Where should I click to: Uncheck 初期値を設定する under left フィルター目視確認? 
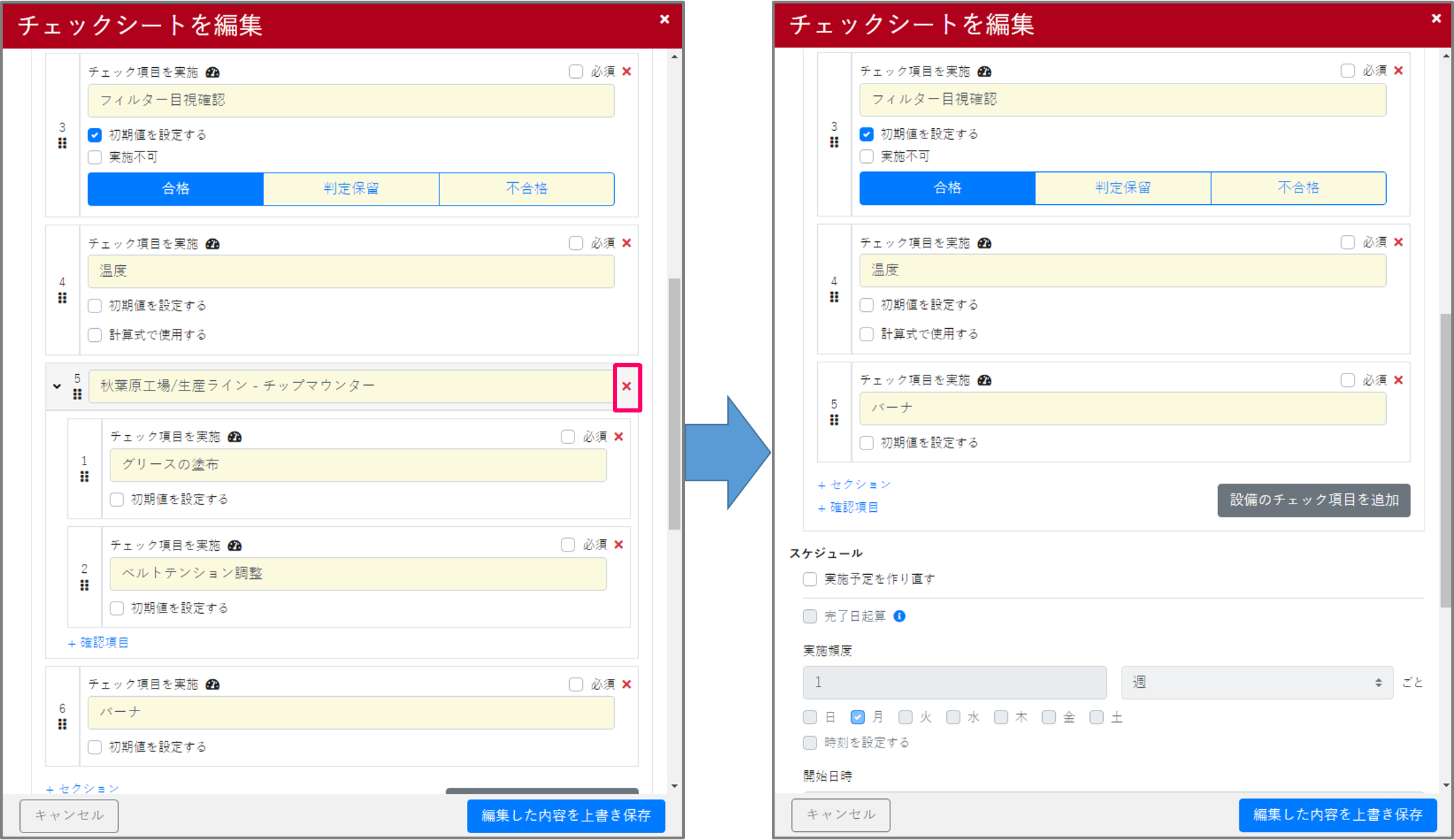click(95, 135)
